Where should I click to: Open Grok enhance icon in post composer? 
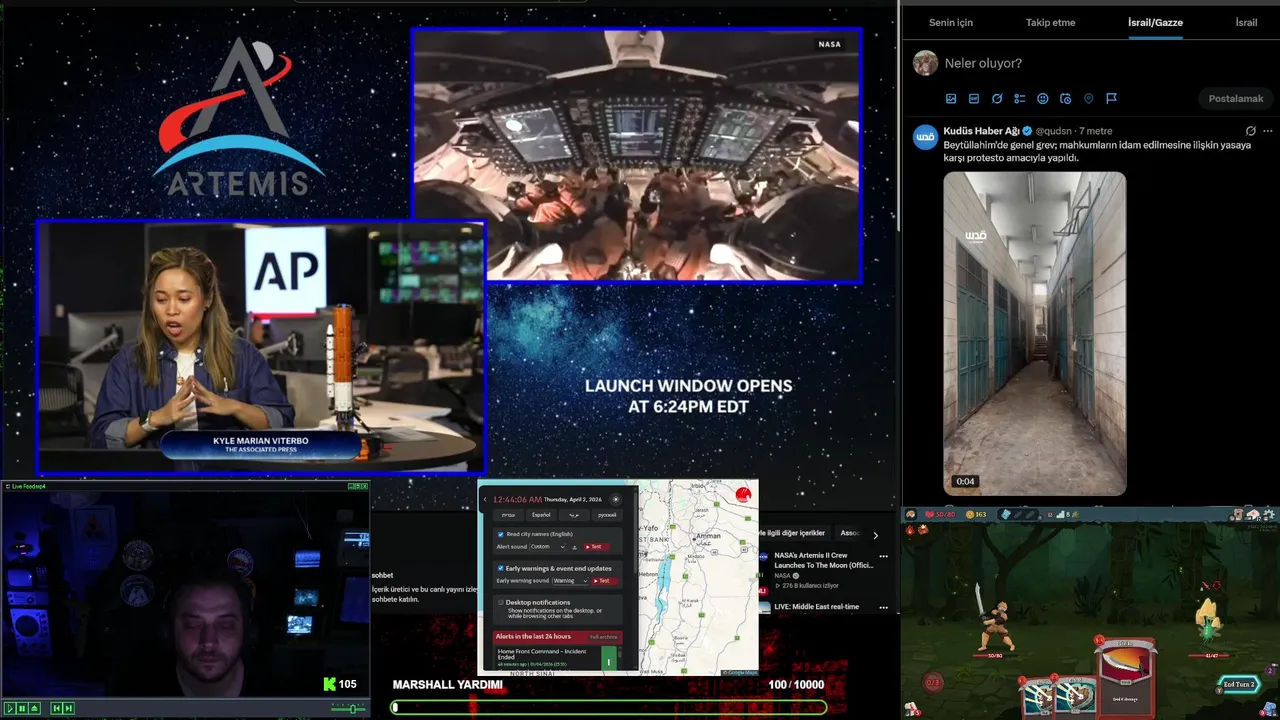(997, 99)
